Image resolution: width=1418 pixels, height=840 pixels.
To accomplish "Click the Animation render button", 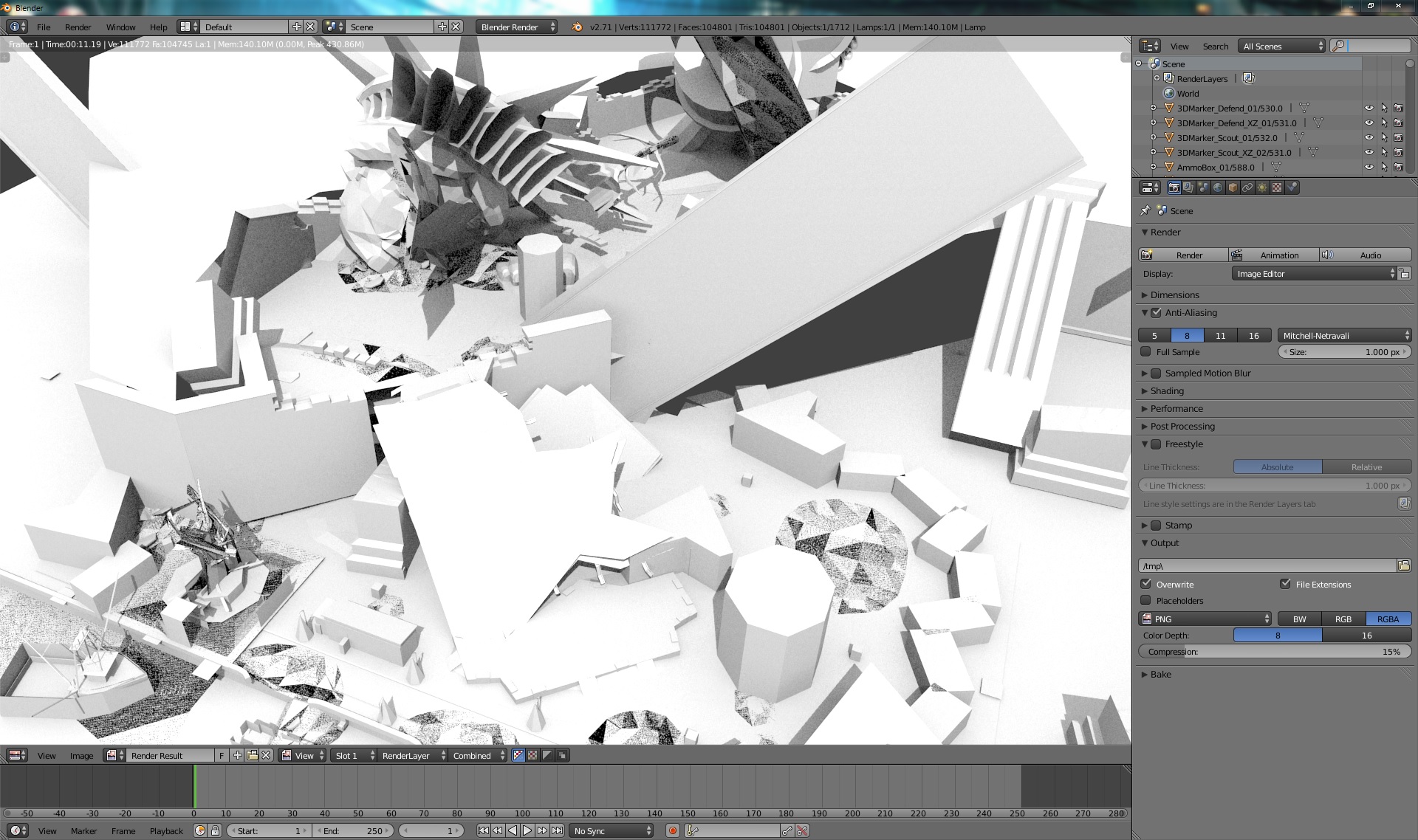I will (1274, 255).
